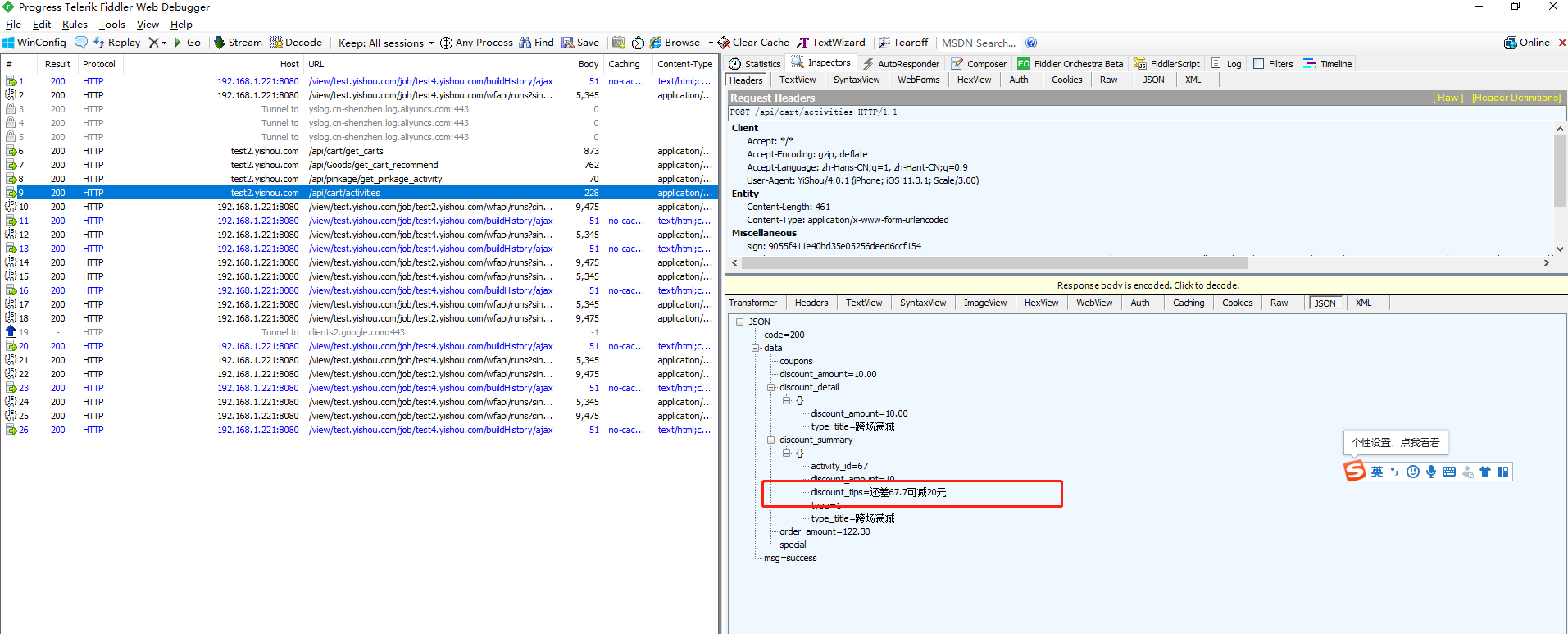Click the Remove sessions X icon
The image size is (1568, 634).
(x=153, y=43)
